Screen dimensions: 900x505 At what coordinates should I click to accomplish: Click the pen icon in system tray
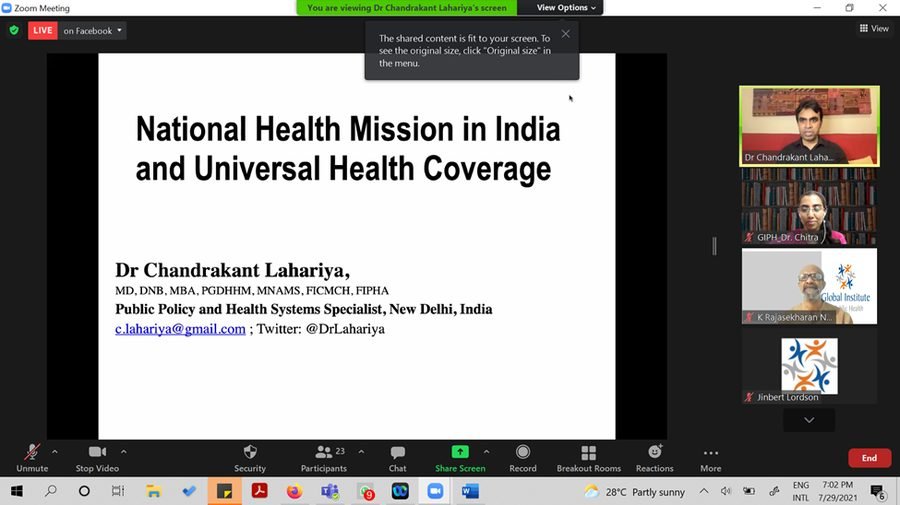pyautogui.click(x=774, y=491)
